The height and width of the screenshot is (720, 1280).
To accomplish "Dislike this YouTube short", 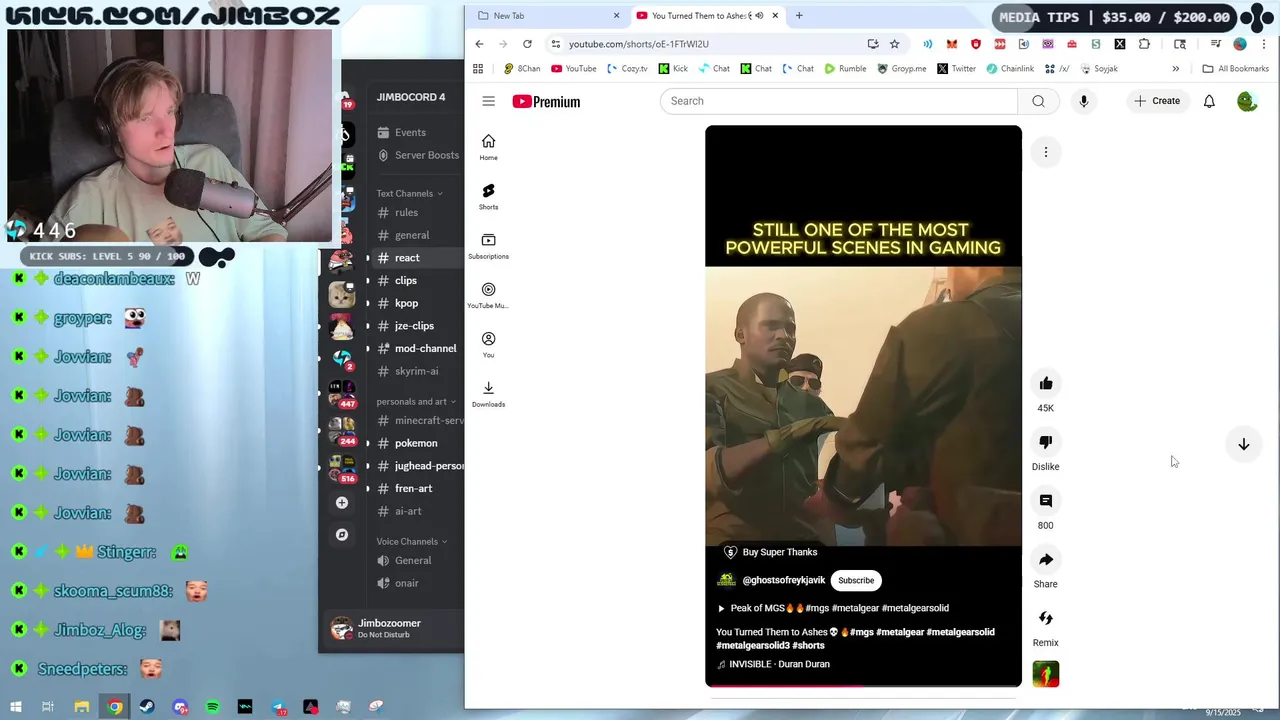I will click(1046, 442).
